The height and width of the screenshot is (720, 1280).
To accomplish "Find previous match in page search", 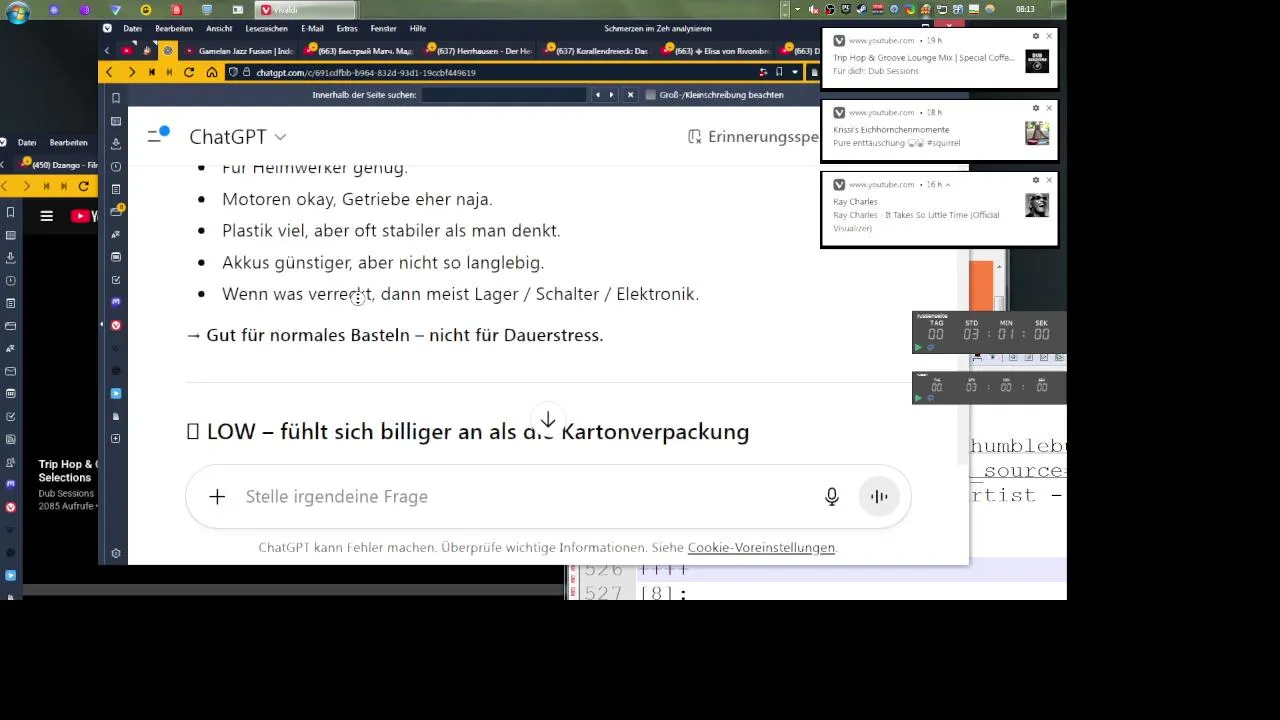I will [598, 95].
